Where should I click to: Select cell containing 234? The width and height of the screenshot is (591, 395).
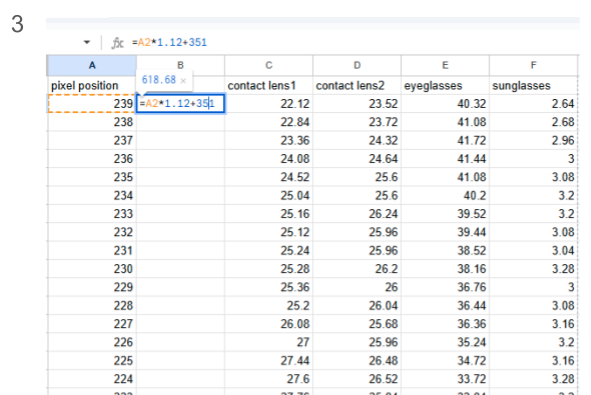(92, 195)
